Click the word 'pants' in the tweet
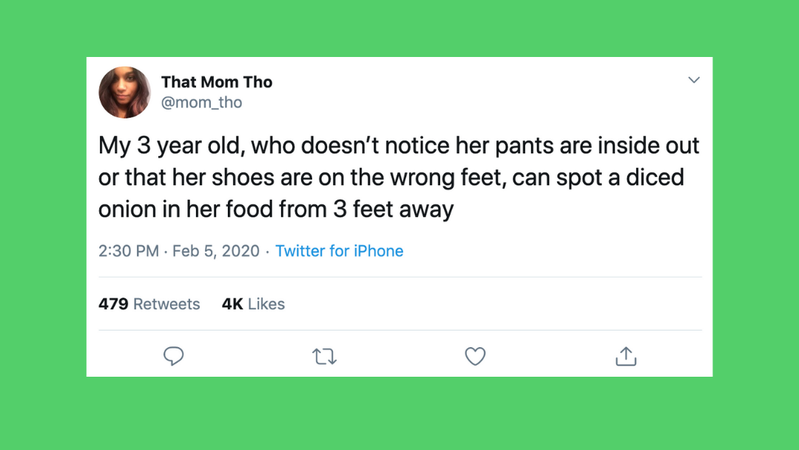799x450 pixels. click(519, 146)
